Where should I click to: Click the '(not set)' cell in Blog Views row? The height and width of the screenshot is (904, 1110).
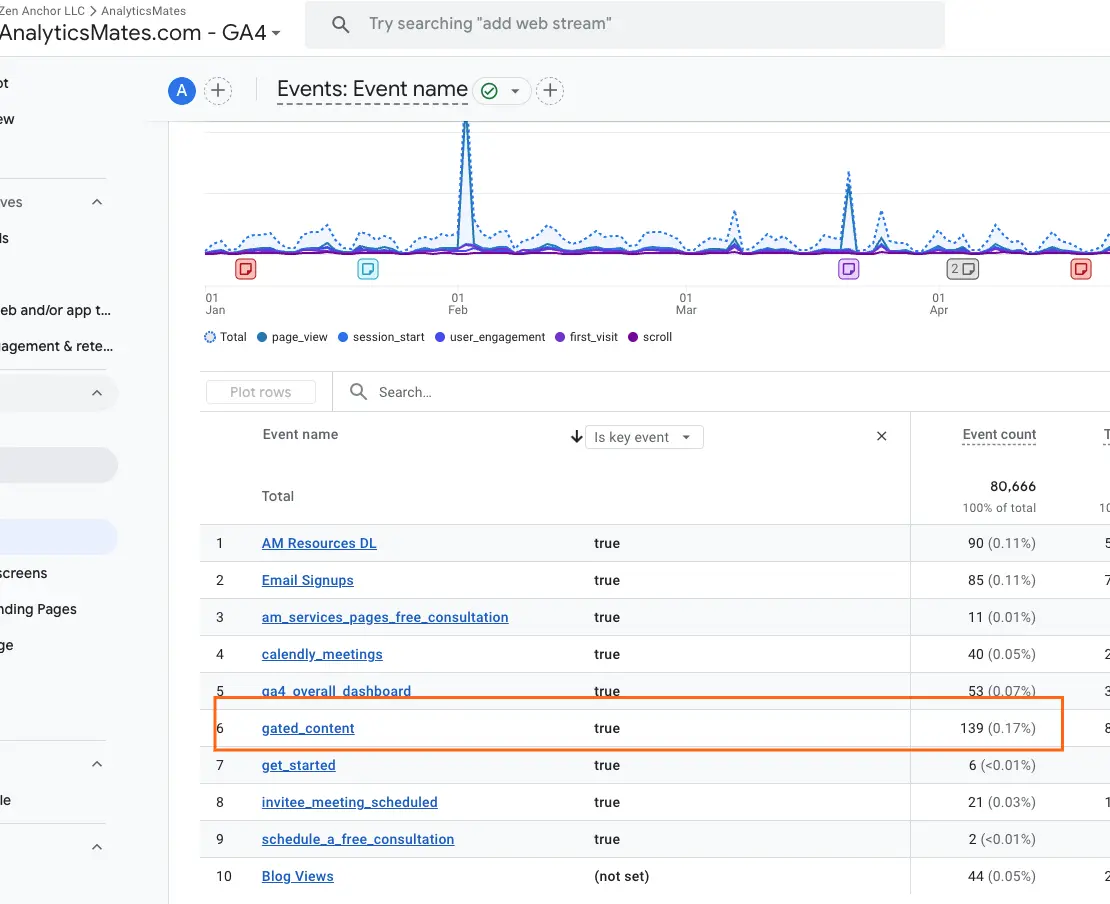click(x=622, y=876)
